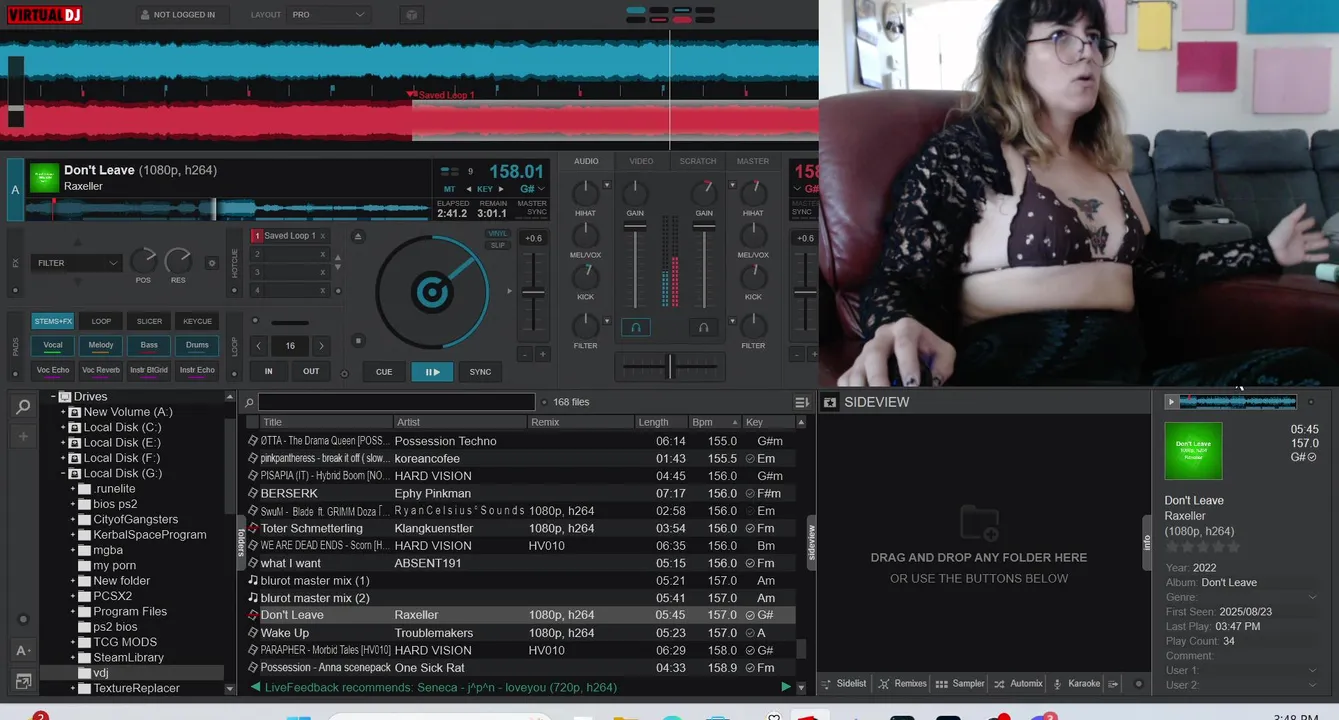Toggle VINYL mode on deck A
Screen dimensions: 1339x720
tap(497, 234)
